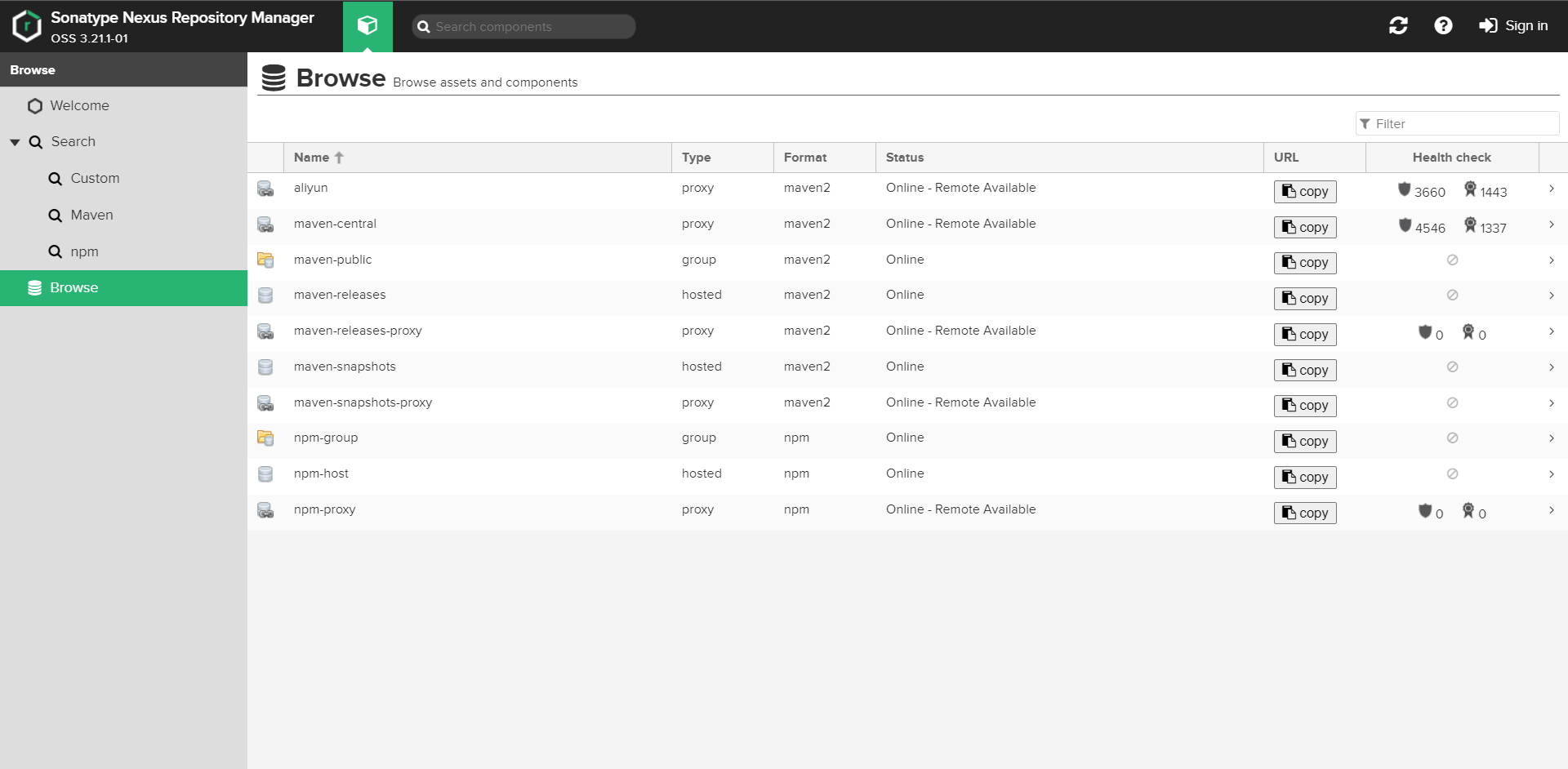Expand the maven-central row chevron
The width and height of the screenshot is (1568, 769).
pos(1552,224)
